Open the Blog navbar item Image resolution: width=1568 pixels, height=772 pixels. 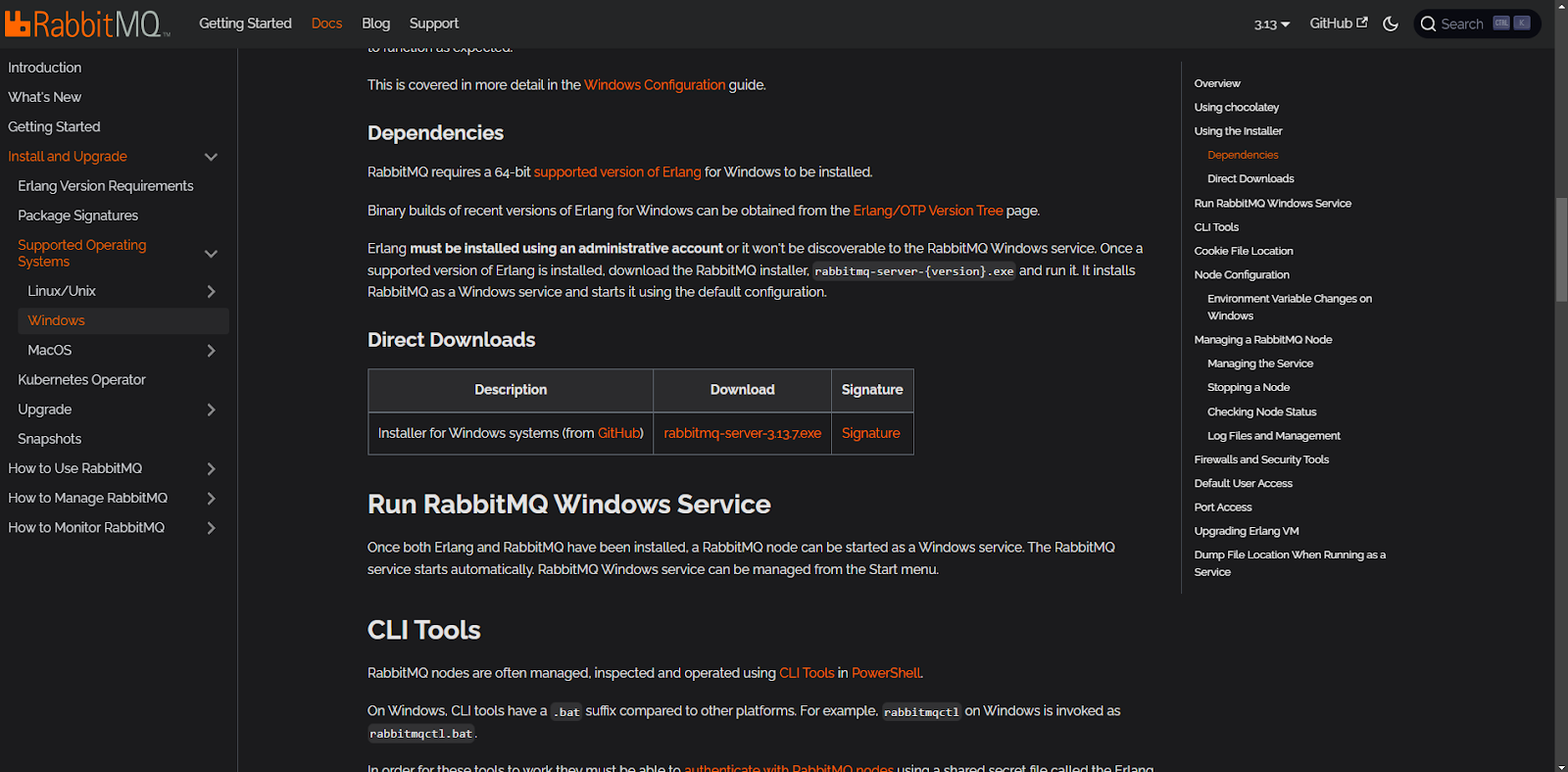coord(375,24)
